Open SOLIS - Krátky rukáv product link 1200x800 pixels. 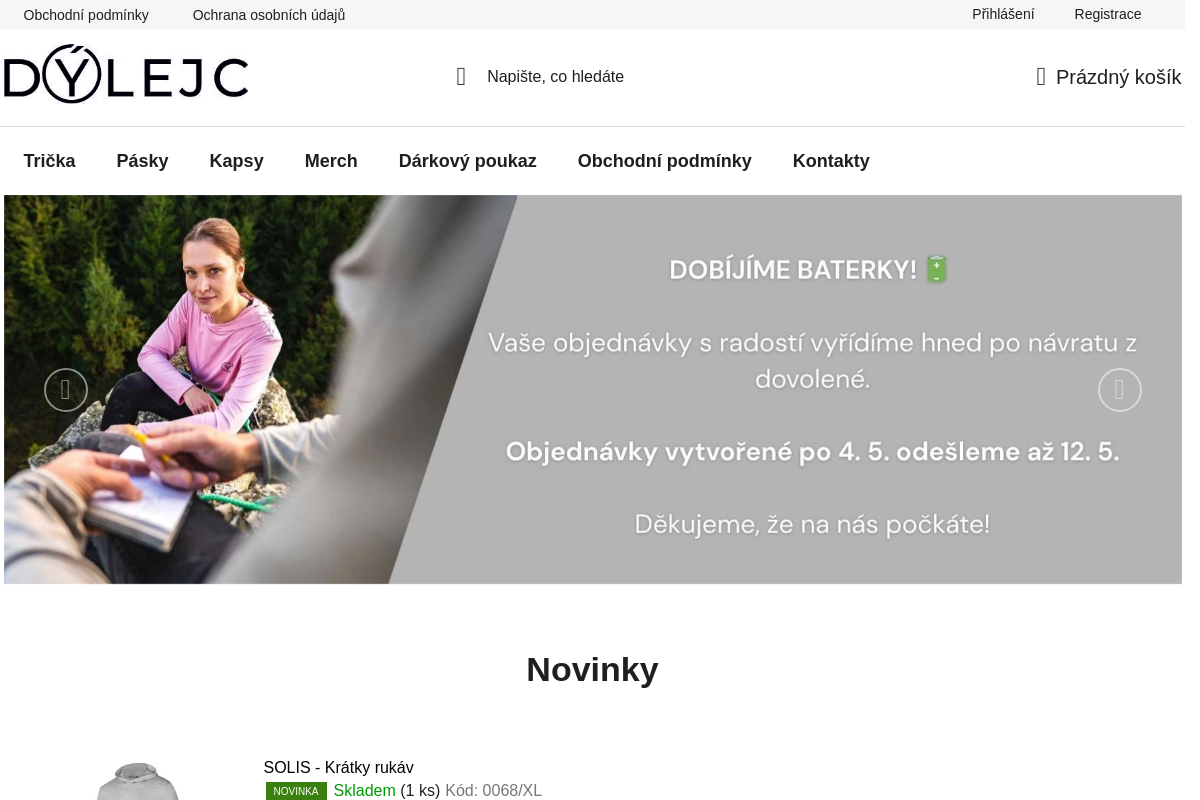(x=339, y=768)
